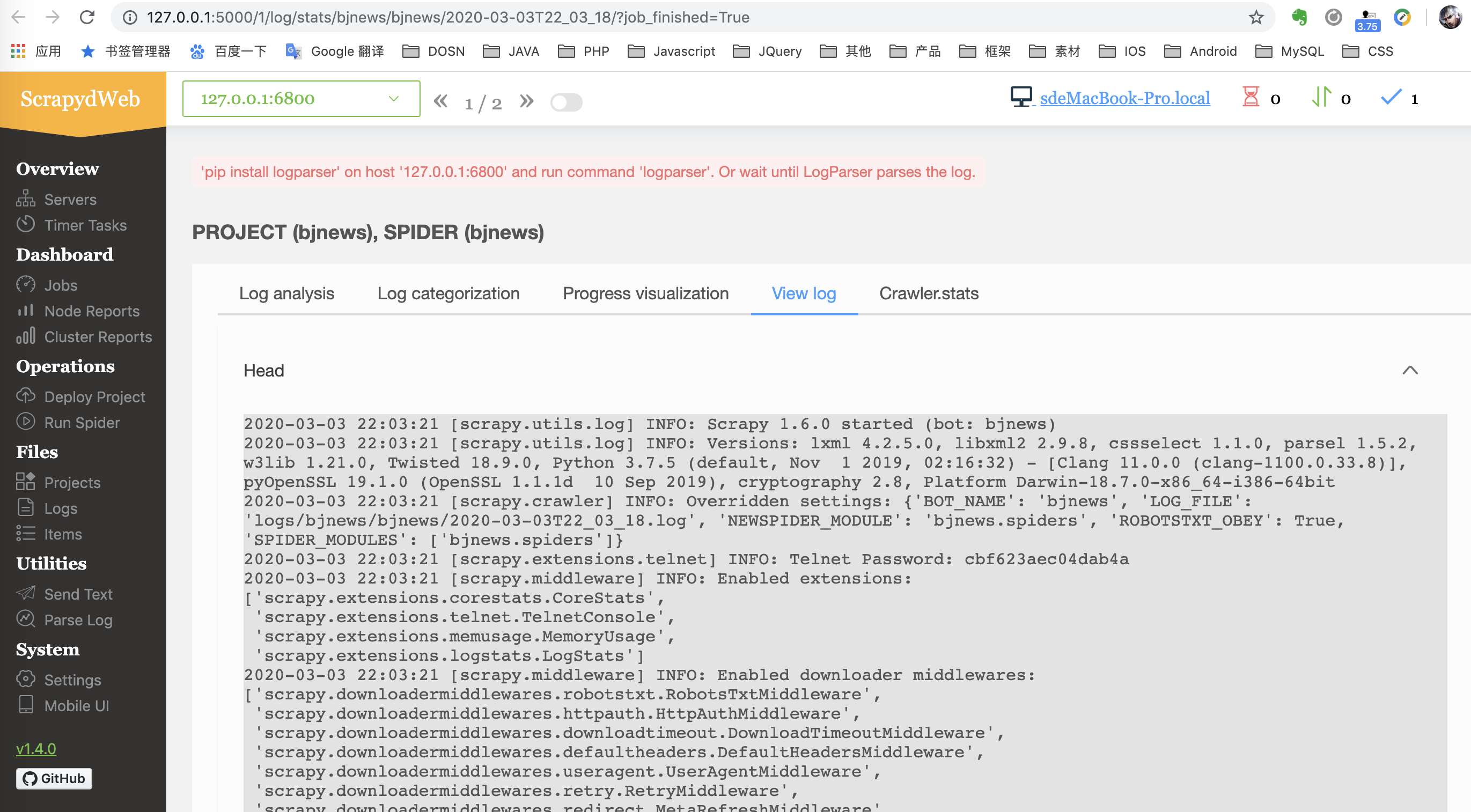Open the sdeMacBook-Pro.local link
Image resolution: width=1471 pixels, height=812 pixels.
1124,98
